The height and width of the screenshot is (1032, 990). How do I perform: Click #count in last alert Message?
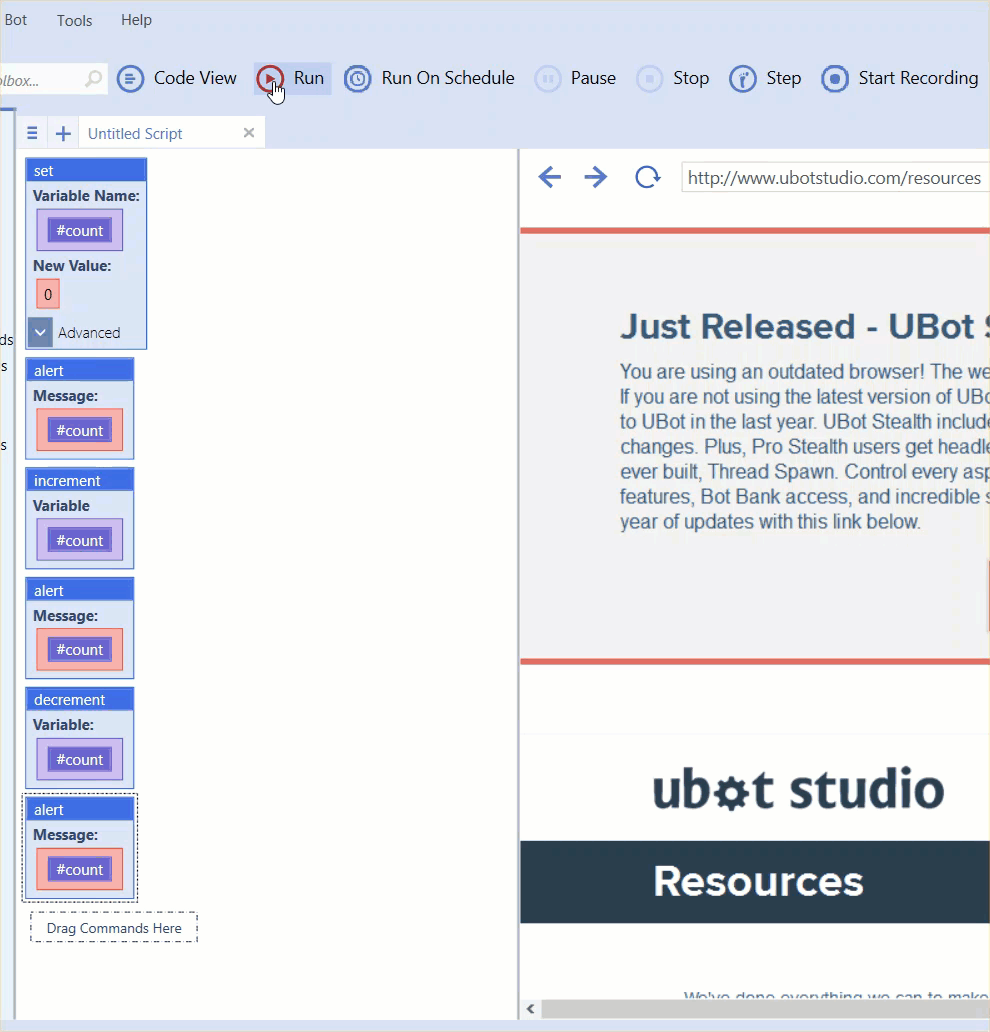point(80,869)
